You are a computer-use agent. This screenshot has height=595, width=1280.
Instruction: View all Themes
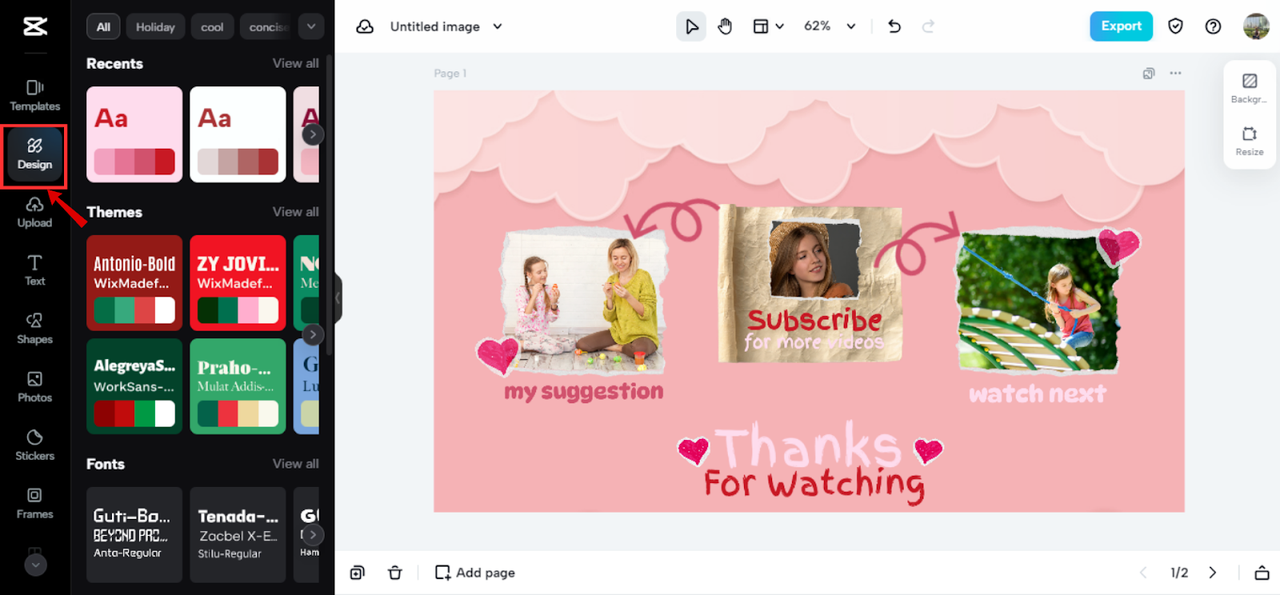(x=296, y=212)
